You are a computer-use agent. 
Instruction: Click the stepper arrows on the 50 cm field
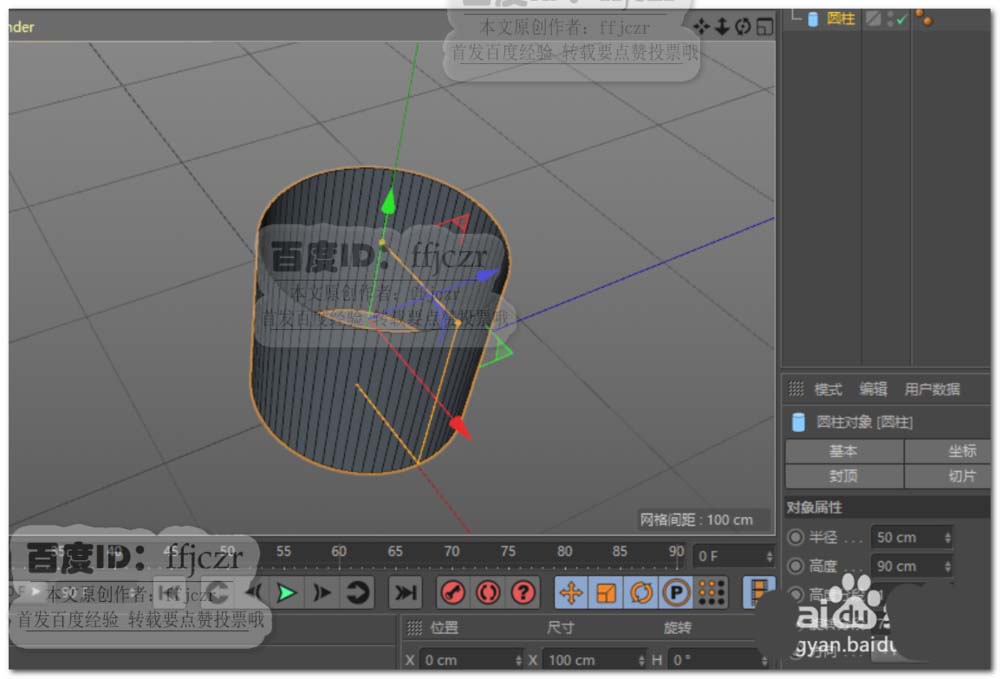click(x=947, y=537)
